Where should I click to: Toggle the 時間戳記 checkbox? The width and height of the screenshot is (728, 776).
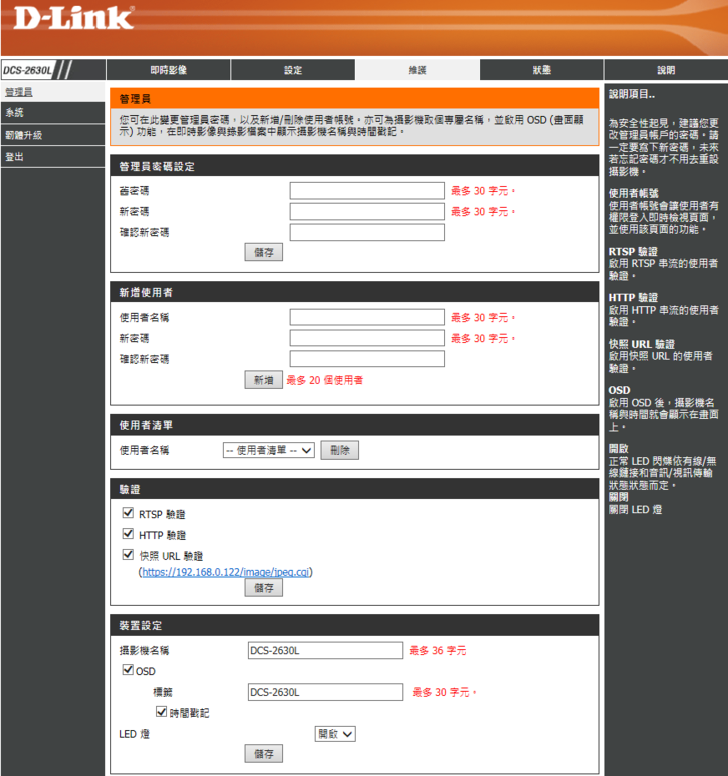[162, 712]
